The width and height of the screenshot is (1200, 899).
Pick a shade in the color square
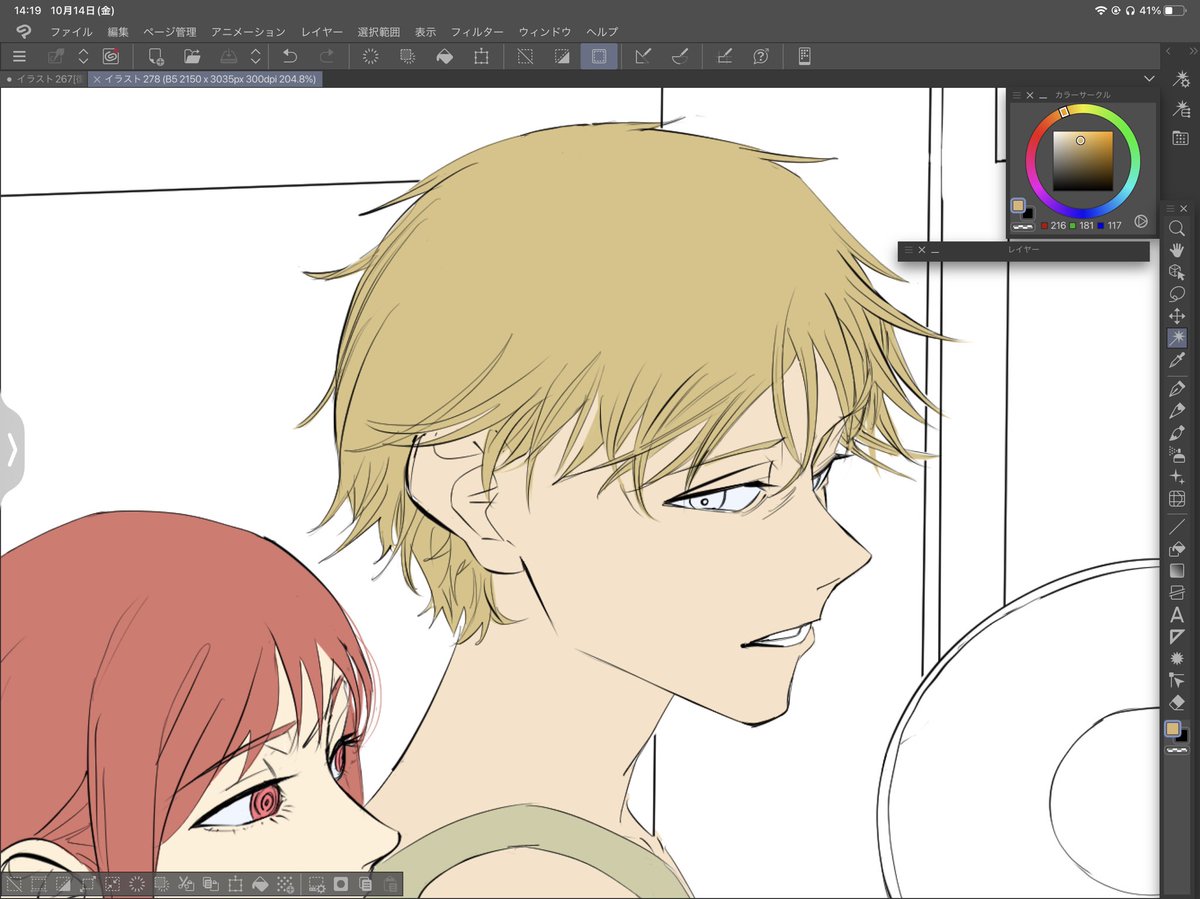click(1082, 161)
